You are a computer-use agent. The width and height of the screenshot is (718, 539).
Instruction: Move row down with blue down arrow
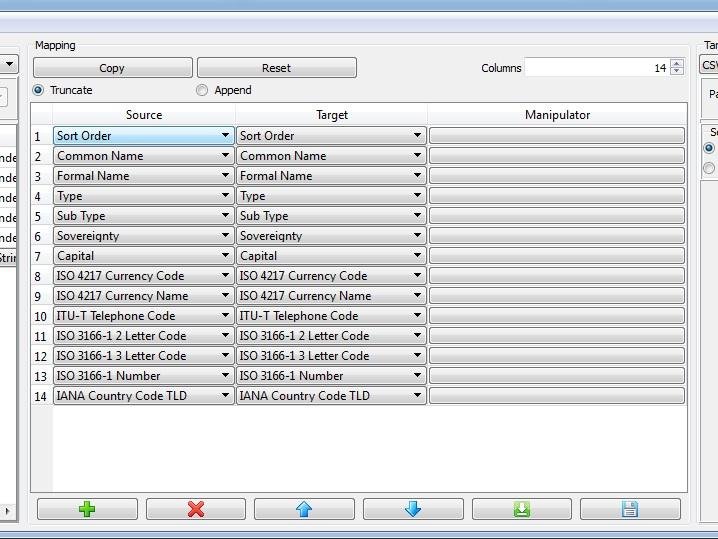[x=413, y=509]
